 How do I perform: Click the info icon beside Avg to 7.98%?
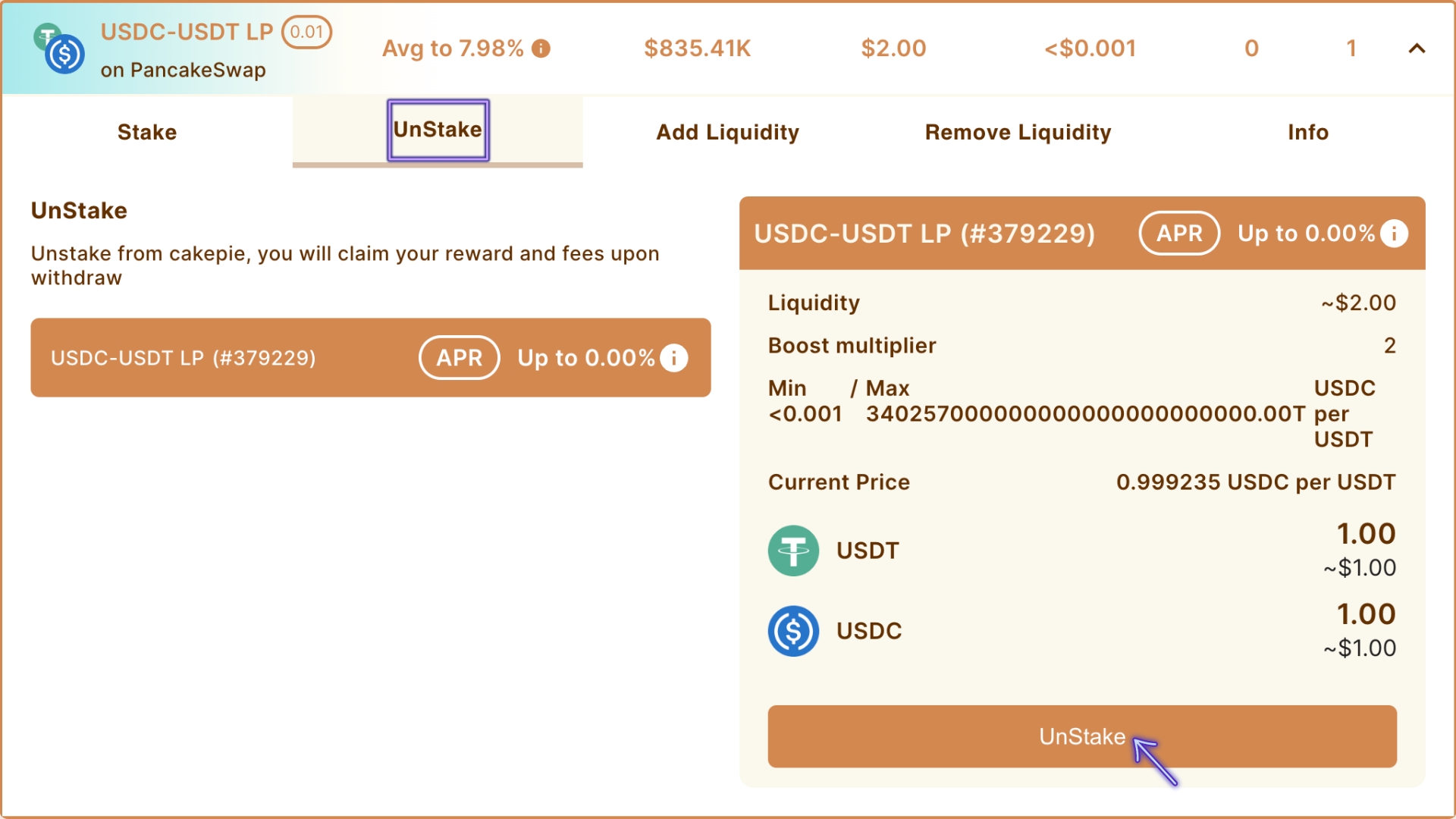541,49
